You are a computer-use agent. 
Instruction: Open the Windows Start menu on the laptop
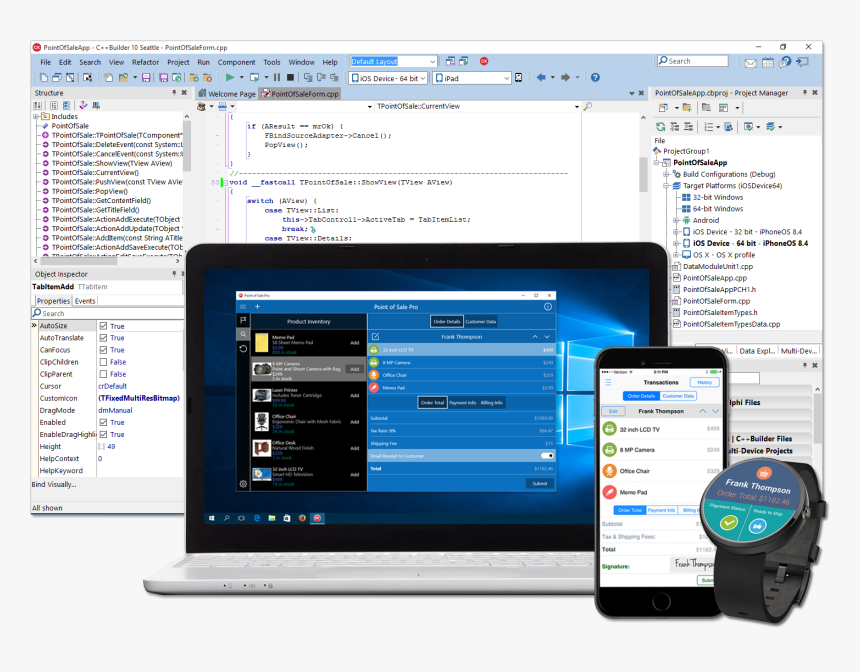coord(211,518)
